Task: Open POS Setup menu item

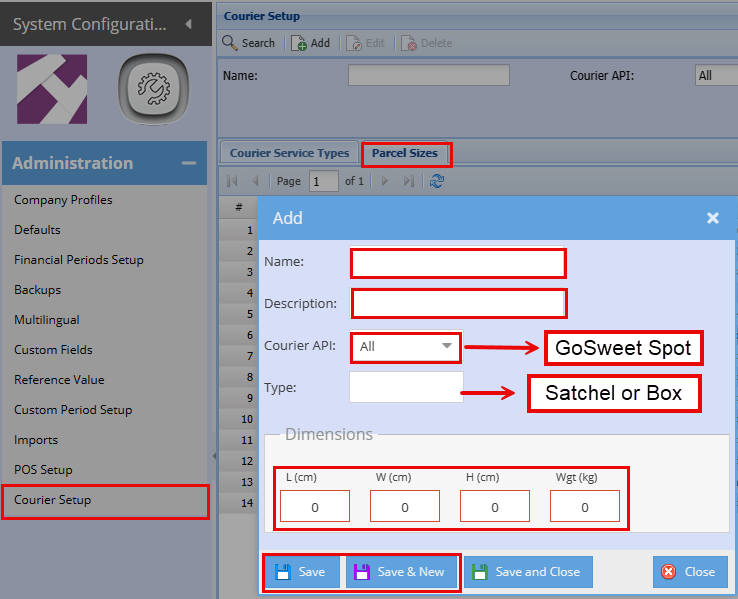Action: tap(43, 470)
